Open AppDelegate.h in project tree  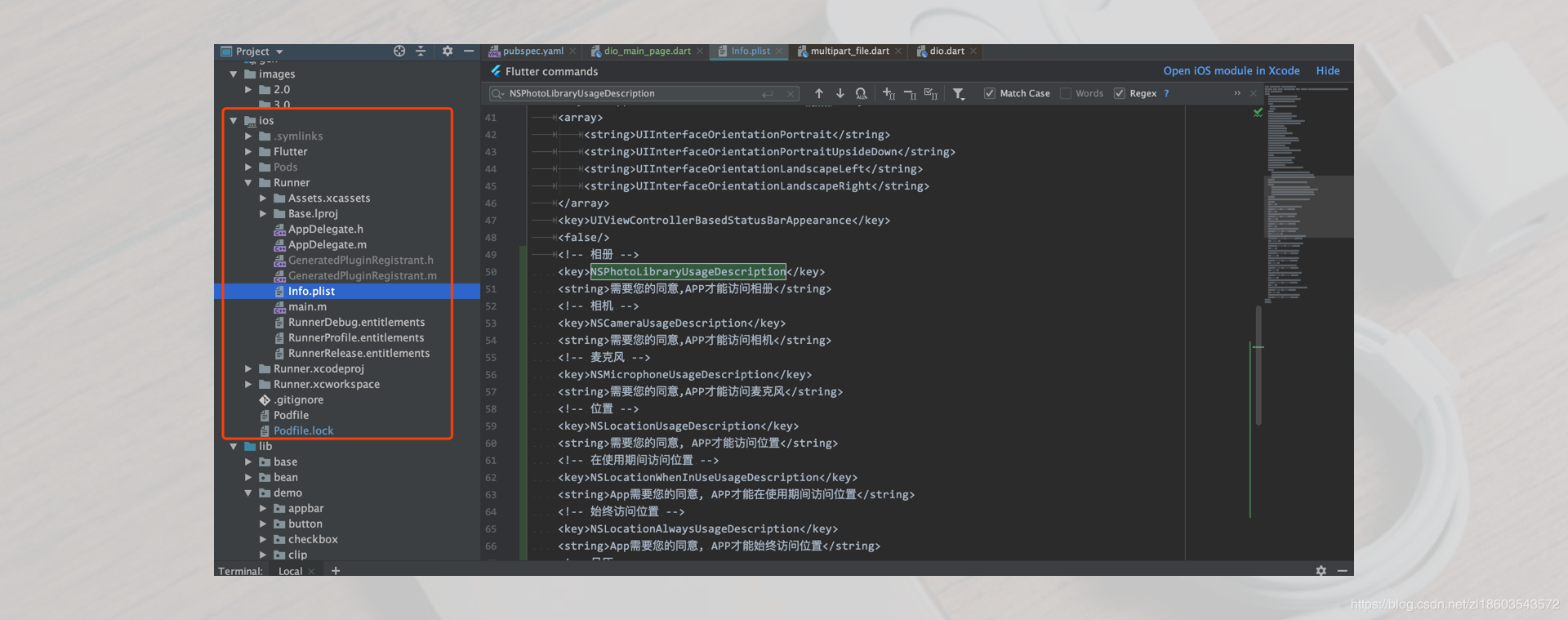click(326, 230)
